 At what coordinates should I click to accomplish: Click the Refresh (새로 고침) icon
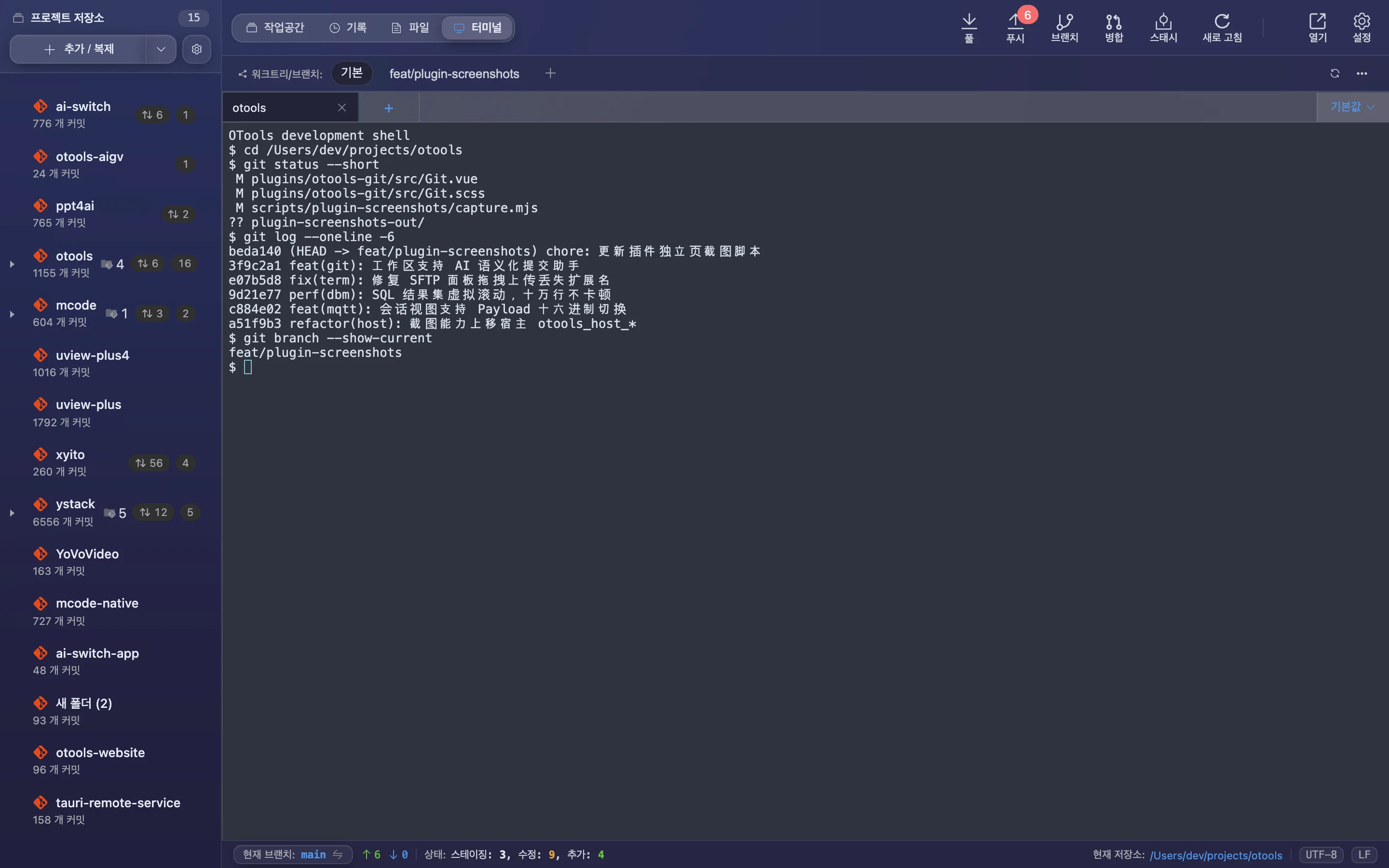coord(1222,27)
